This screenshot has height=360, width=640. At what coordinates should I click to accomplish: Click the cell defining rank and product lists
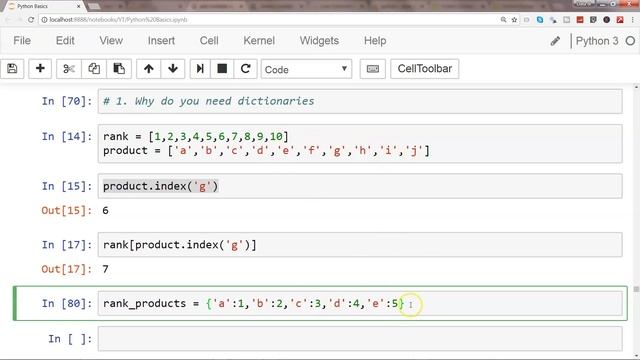click(x=360, y=143)
